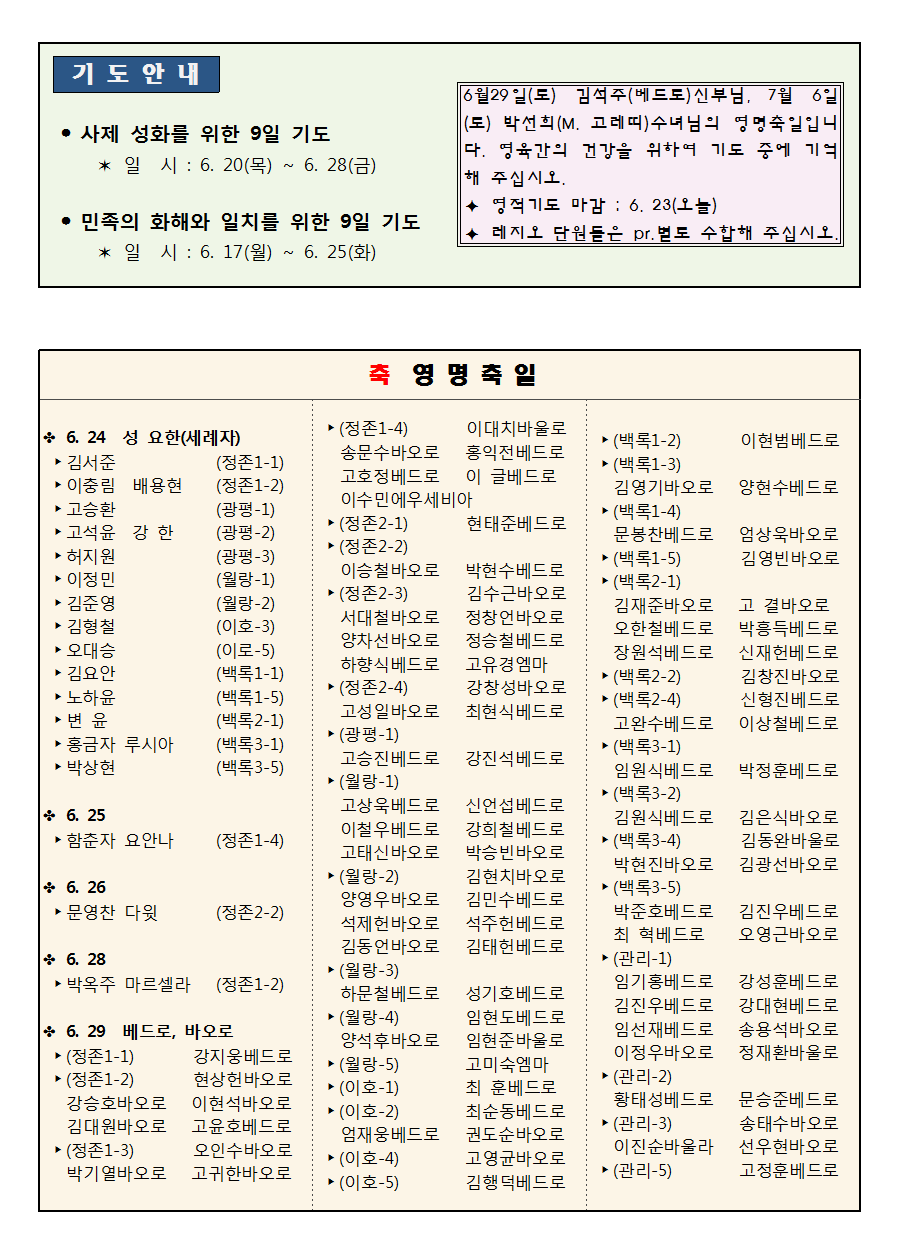
Task: Click the arrow marker before '문영찬 다윗'
Action: pyautogui.click(x=59, y=912)
